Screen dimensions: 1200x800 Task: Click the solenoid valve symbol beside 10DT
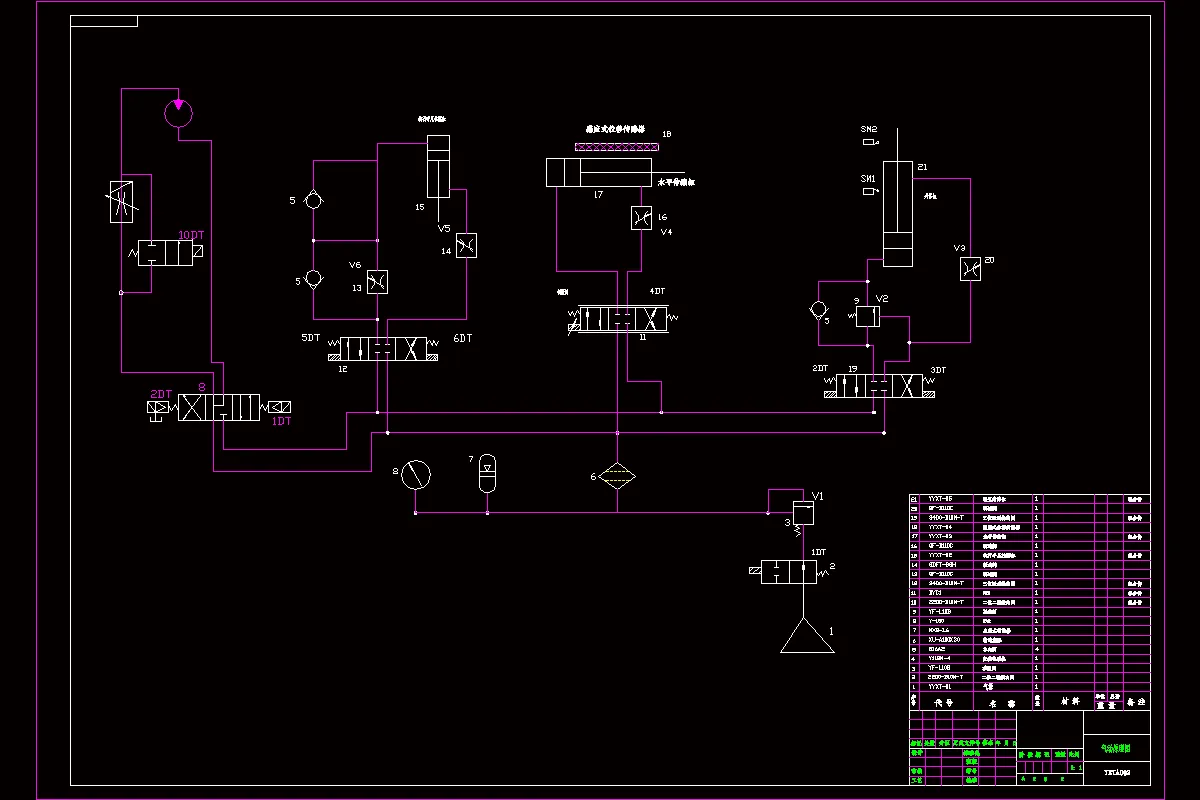tap(165, 253)
